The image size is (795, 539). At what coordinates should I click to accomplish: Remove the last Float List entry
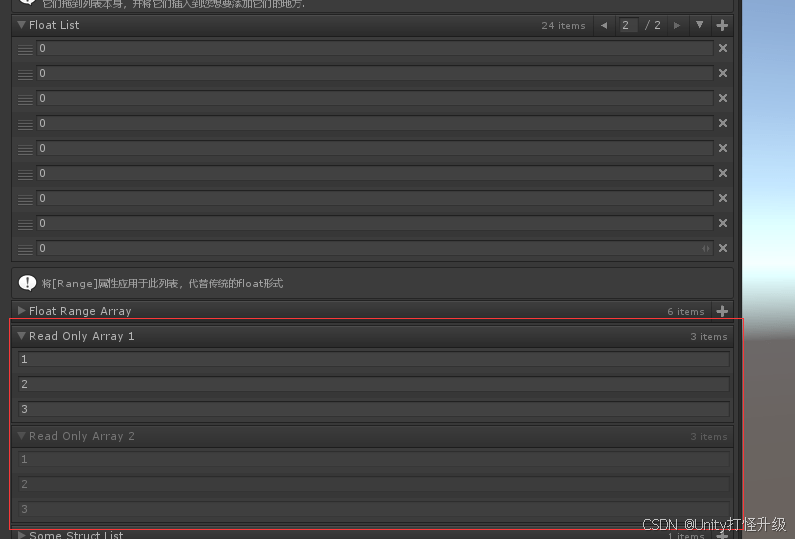[x=723, y=248]
